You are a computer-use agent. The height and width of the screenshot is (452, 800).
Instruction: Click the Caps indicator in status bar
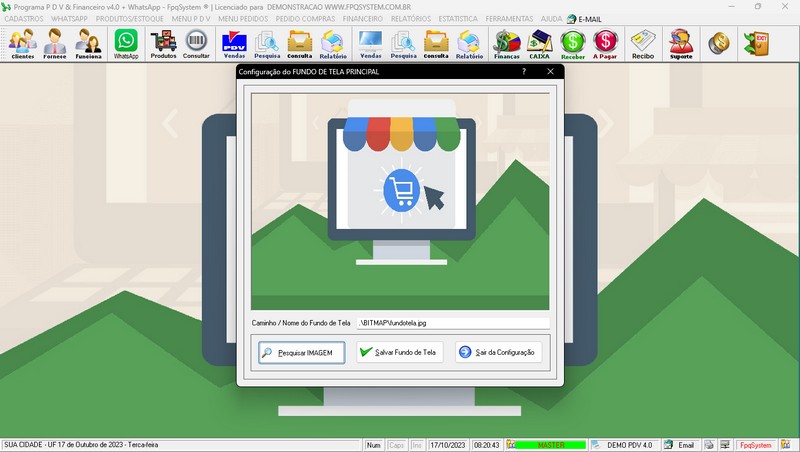click(396, 445)
